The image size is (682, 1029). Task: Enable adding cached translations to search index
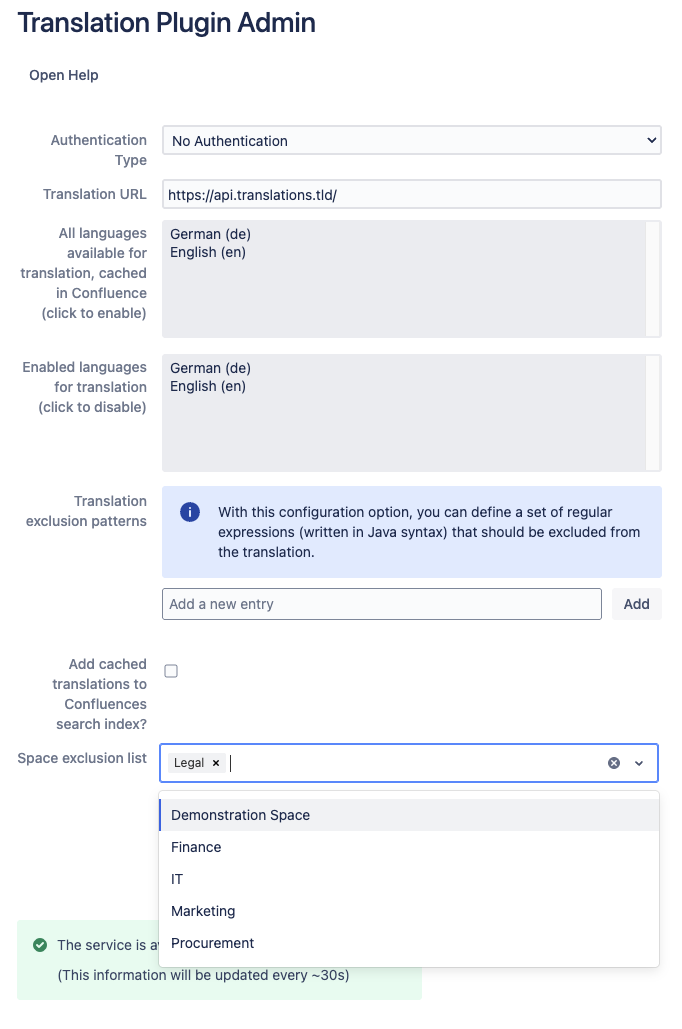pos(171,671)
